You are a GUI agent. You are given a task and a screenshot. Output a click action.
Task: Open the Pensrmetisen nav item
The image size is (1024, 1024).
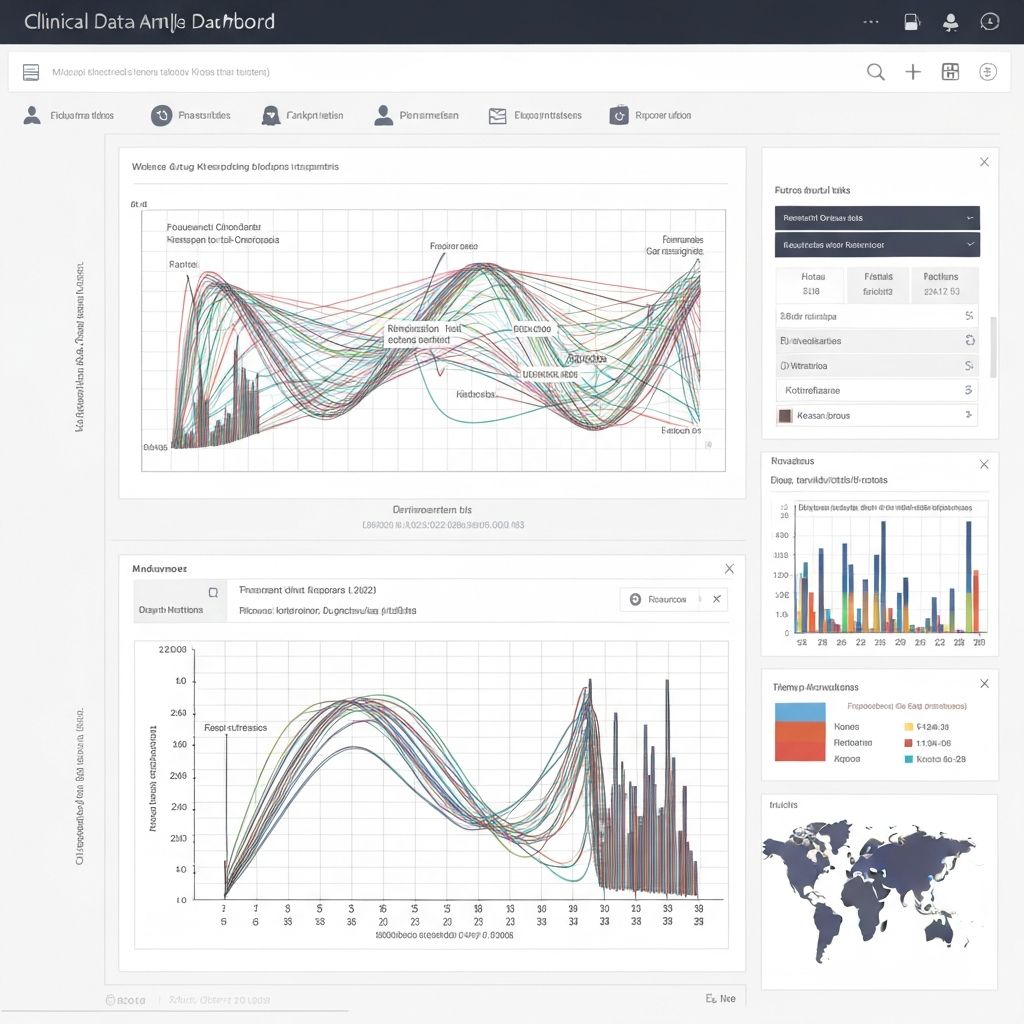coord(416,116)
